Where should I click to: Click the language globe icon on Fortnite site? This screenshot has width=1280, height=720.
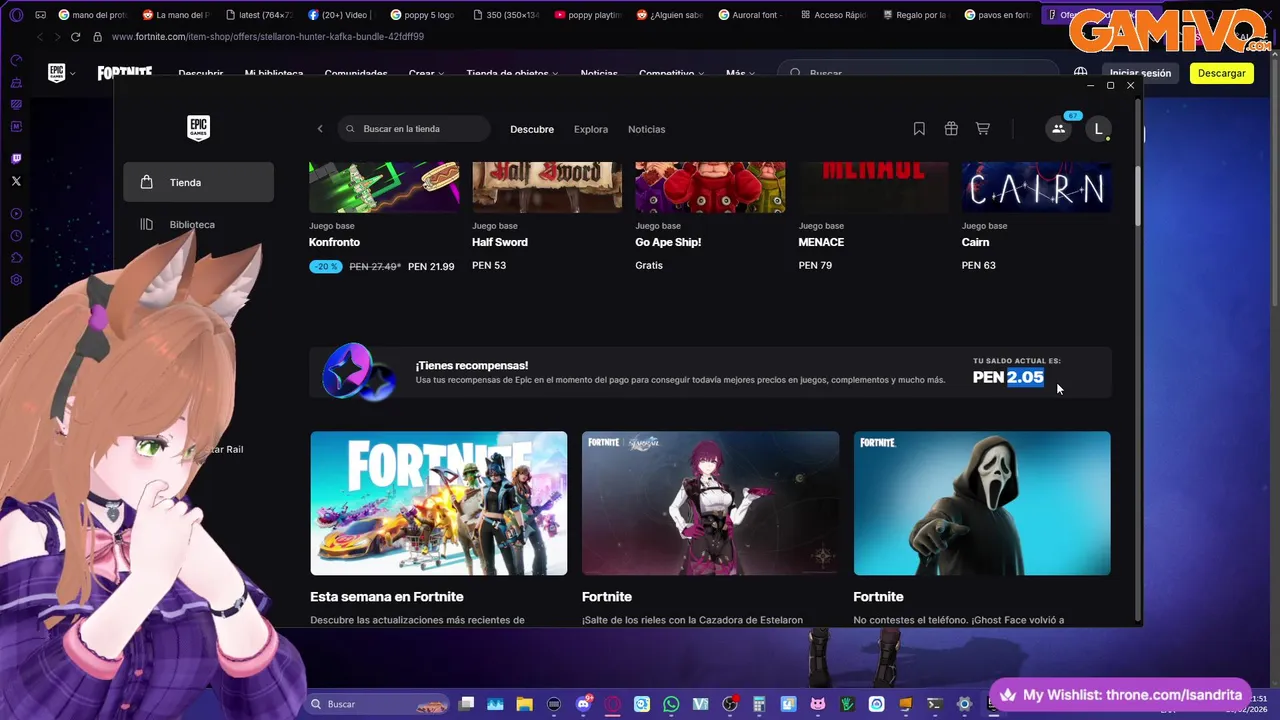(x=1080, y=73)
